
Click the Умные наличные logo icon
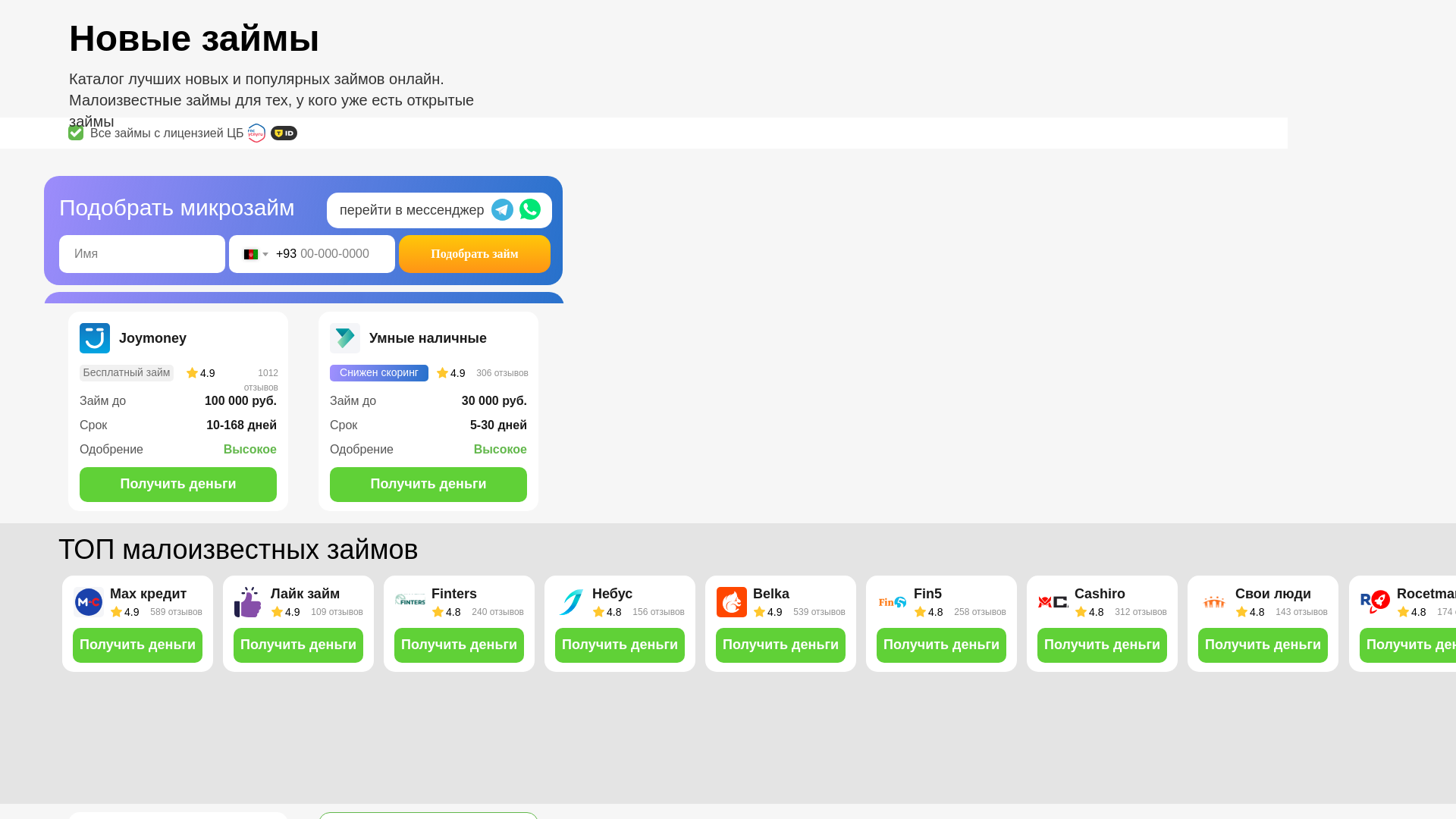tap(345, 338)
